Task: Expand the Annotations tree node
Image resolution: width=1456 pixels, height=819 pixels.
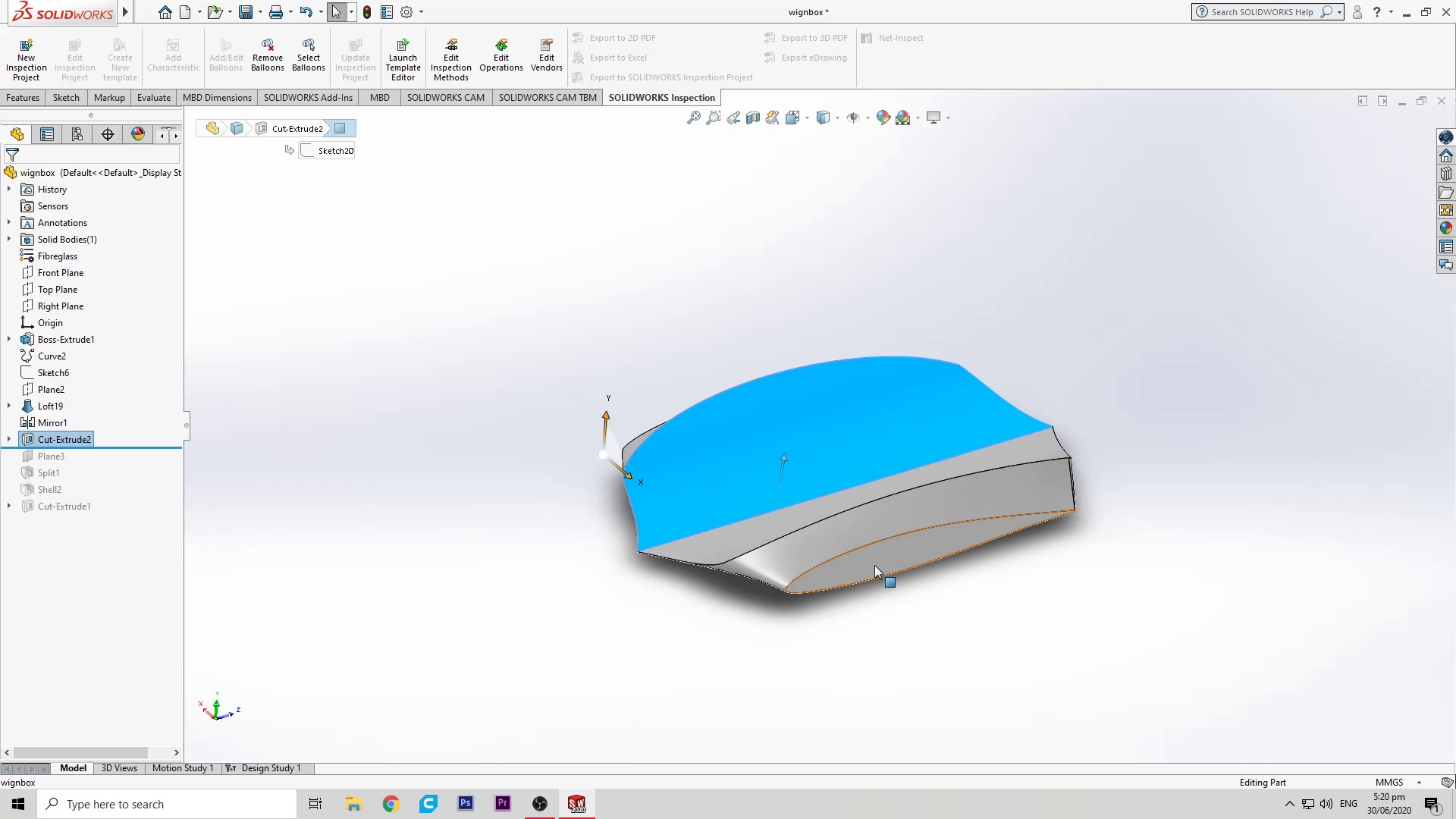Action: pyautogui.click(x=9, y=222)
